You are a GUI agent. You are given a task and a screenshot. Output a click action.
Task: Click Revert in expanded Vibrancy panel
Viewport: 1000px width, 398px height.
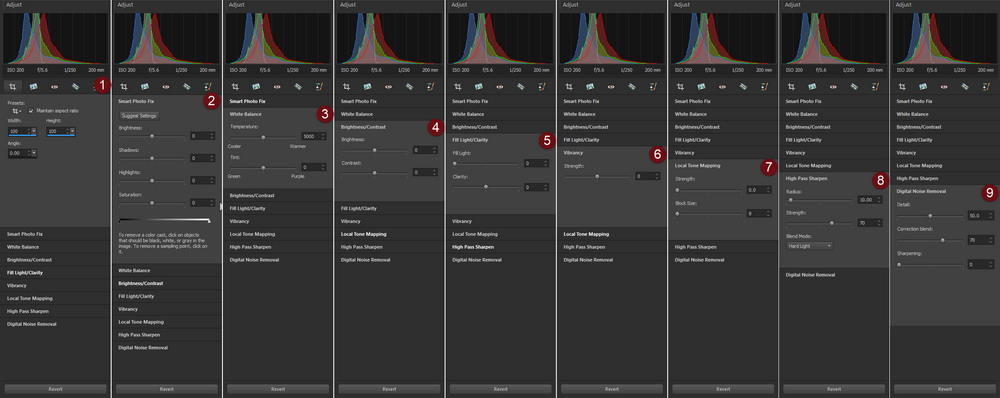click(x=611, y=388)
